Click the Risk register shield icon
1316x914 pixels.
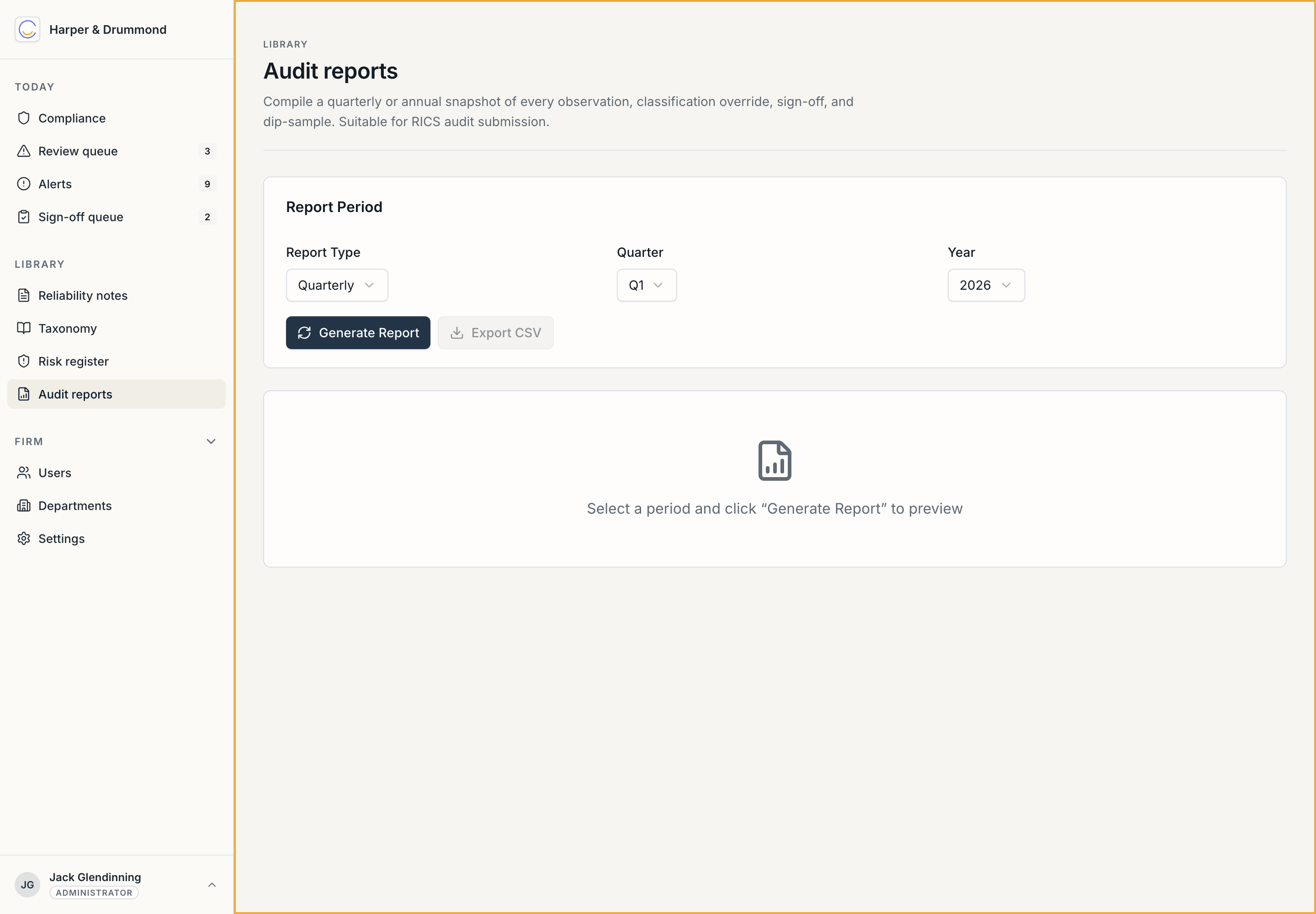point(23,361)
